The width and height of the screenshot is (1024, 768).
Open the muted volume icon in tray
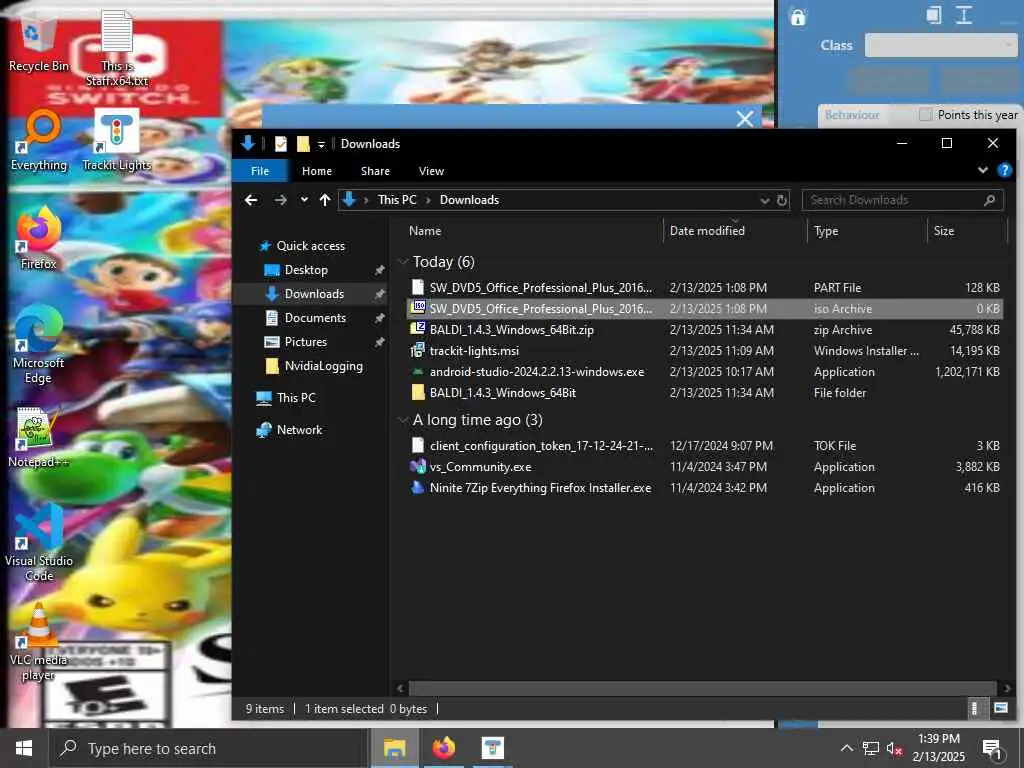(x=894, y=748)
